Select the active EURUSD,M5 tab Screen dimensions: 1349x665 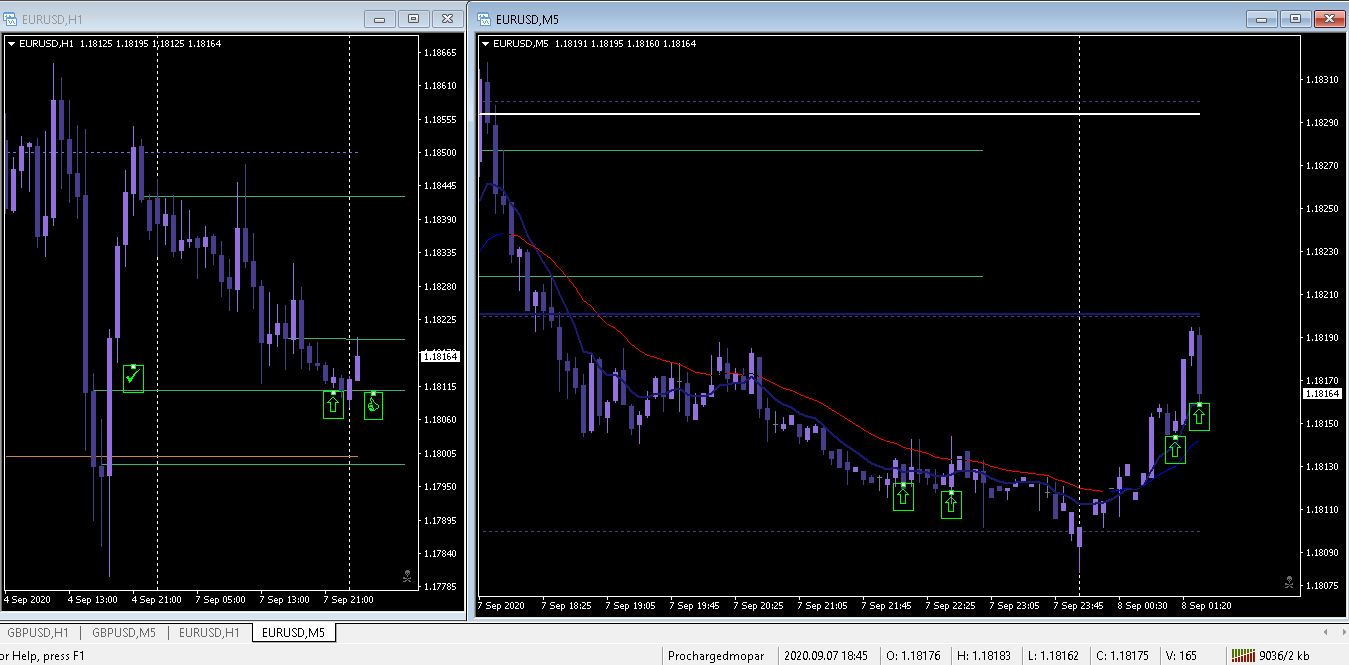(294, 632)
